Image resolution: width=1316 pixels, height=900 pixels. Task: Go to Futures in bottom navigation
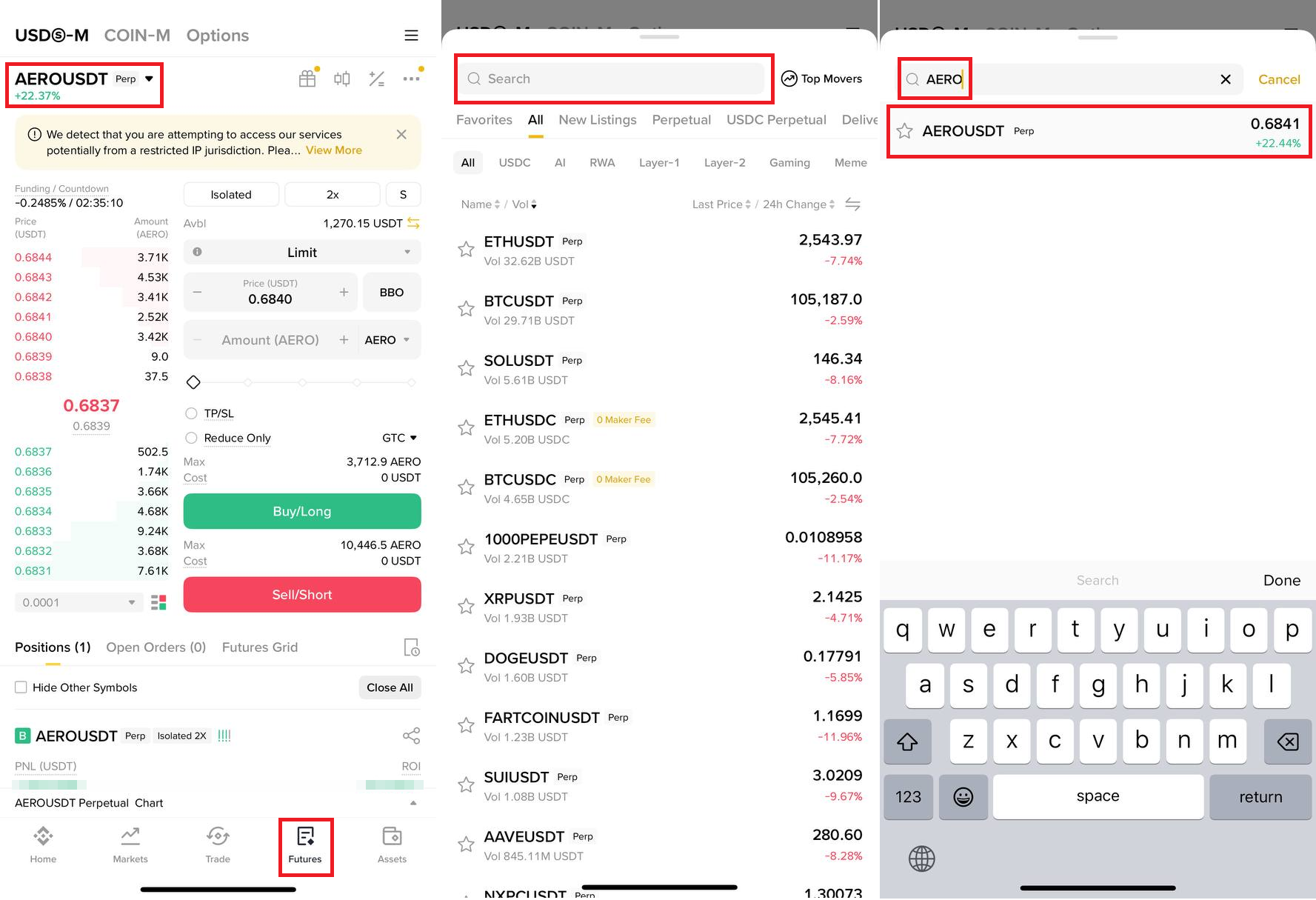click(x=305, y=845)
